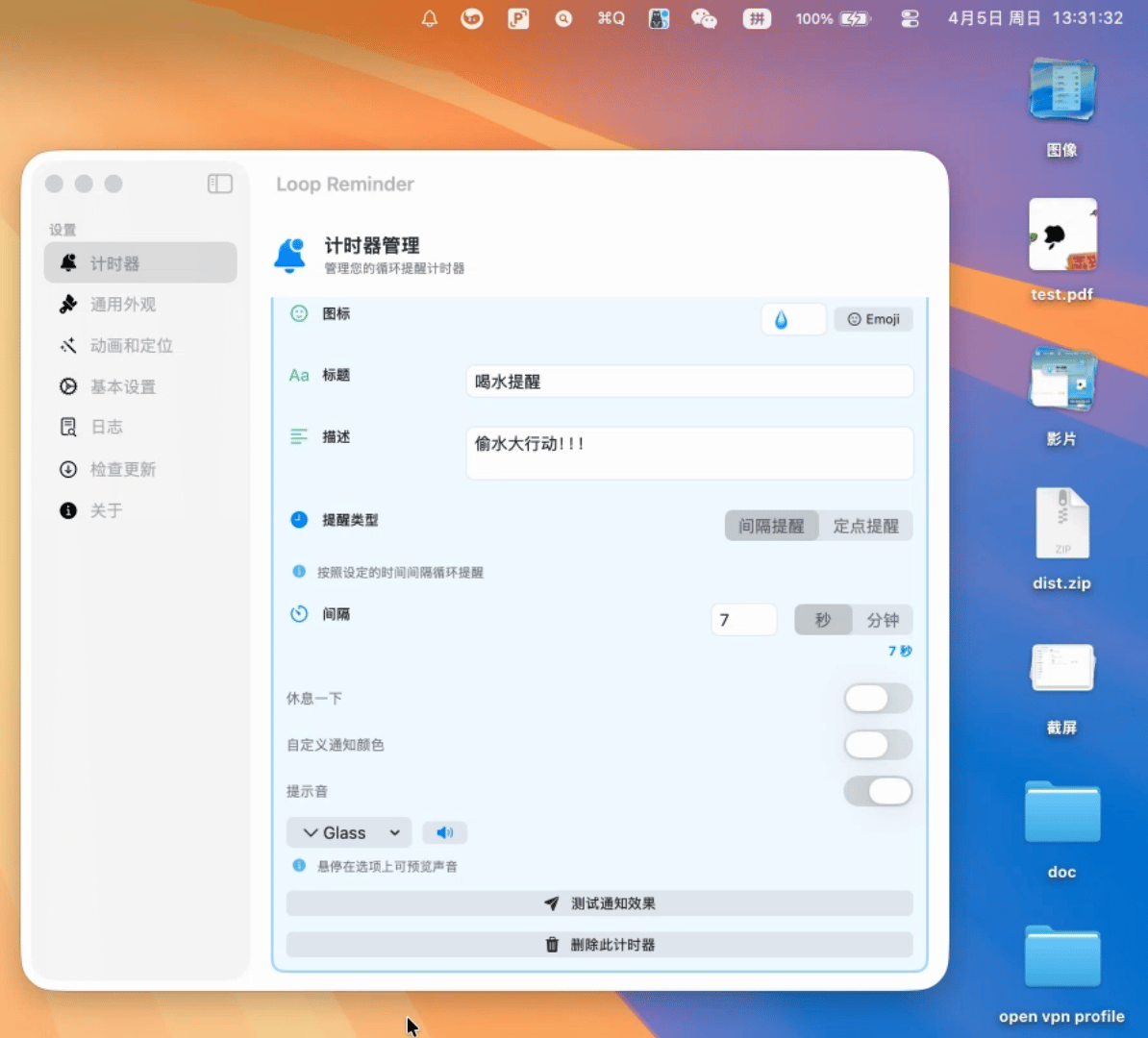Click the sidebar toggle icon
The image size is (1148, 1038).
tap(220, 184)
